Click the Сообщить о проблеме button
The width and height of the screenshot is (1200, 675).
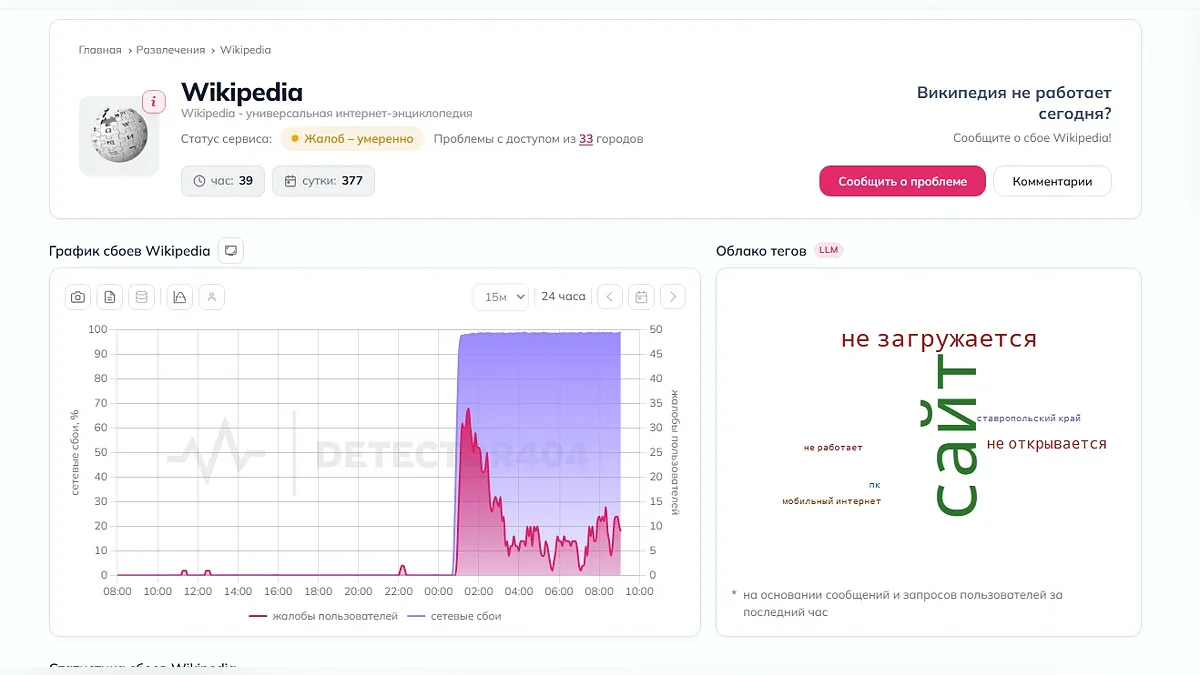[903, 181]
